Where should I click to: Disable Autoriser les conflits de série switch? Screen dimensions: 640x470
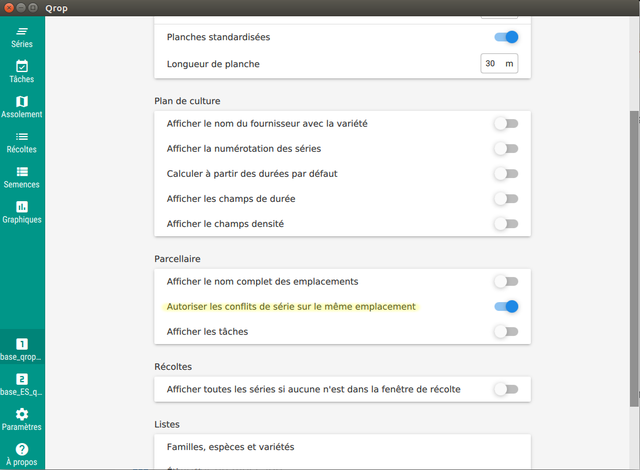click(x=506, y=306)
